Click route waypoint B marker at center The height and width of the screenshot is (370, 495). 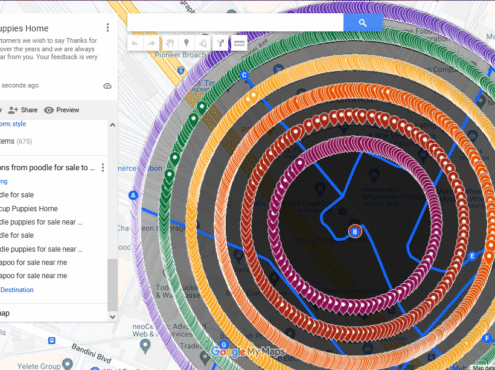(x=355, y=231)
